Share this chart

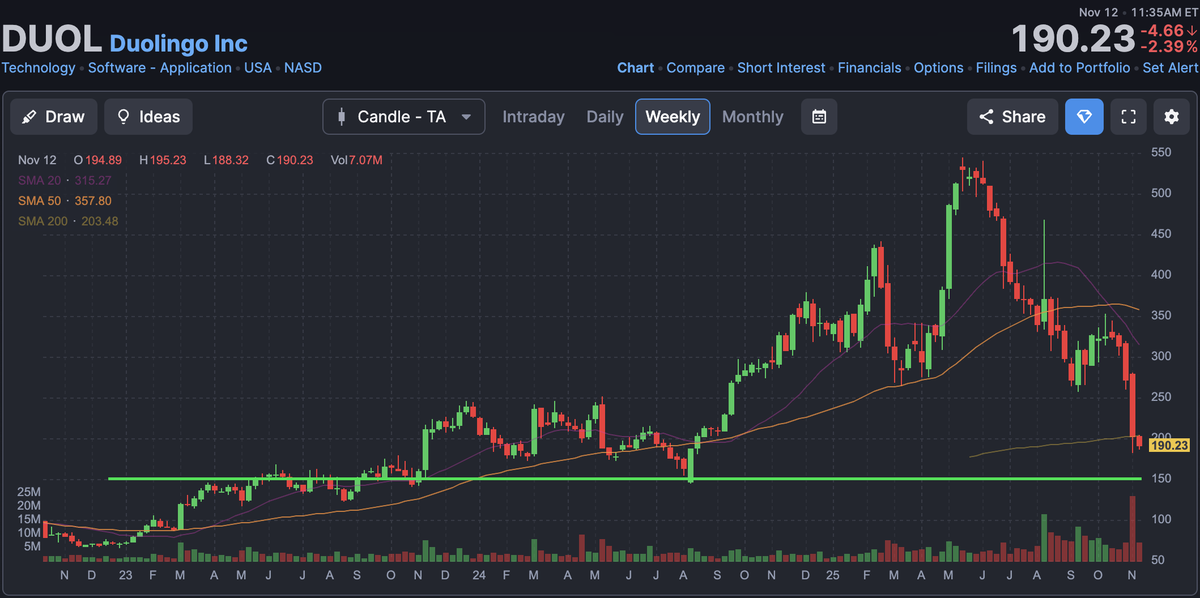click(x=1012, y=117)
